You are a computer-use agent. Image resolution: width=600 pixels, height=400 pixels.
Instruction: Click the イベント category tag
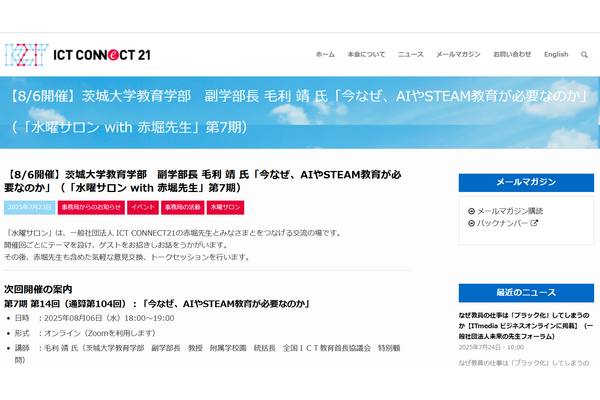point(143,207)
